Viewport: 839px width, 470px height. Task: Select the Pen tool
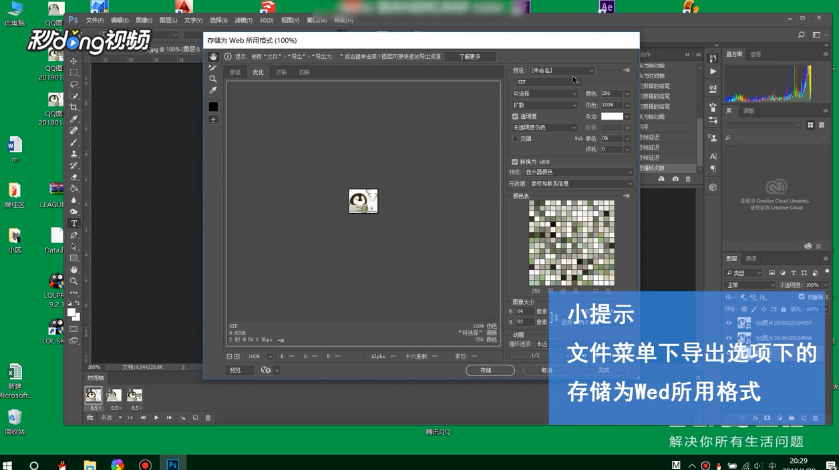coord(74,235)
